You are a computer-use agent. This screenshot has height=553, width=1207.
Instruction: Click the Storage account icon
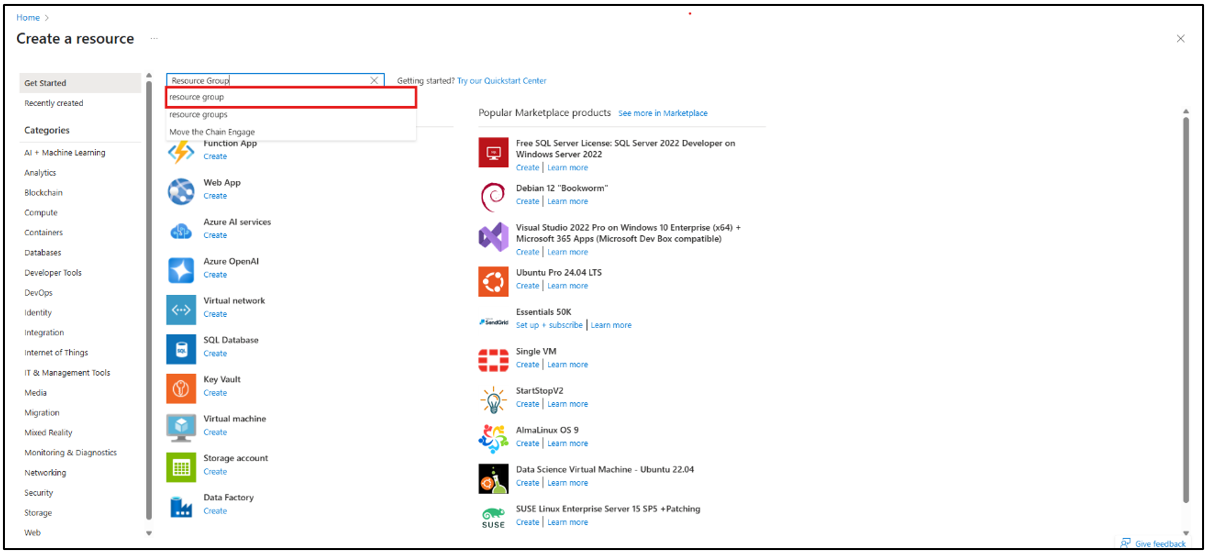pyautogui.click(x=181, y=466)
